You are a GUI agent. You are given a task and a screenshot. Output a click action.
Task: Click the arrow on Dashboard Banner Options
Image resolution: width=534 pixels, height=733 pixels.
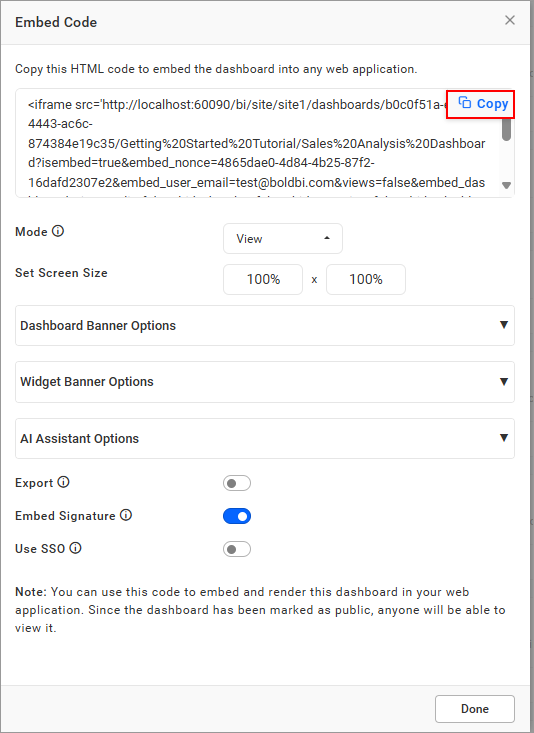point(504,325)
